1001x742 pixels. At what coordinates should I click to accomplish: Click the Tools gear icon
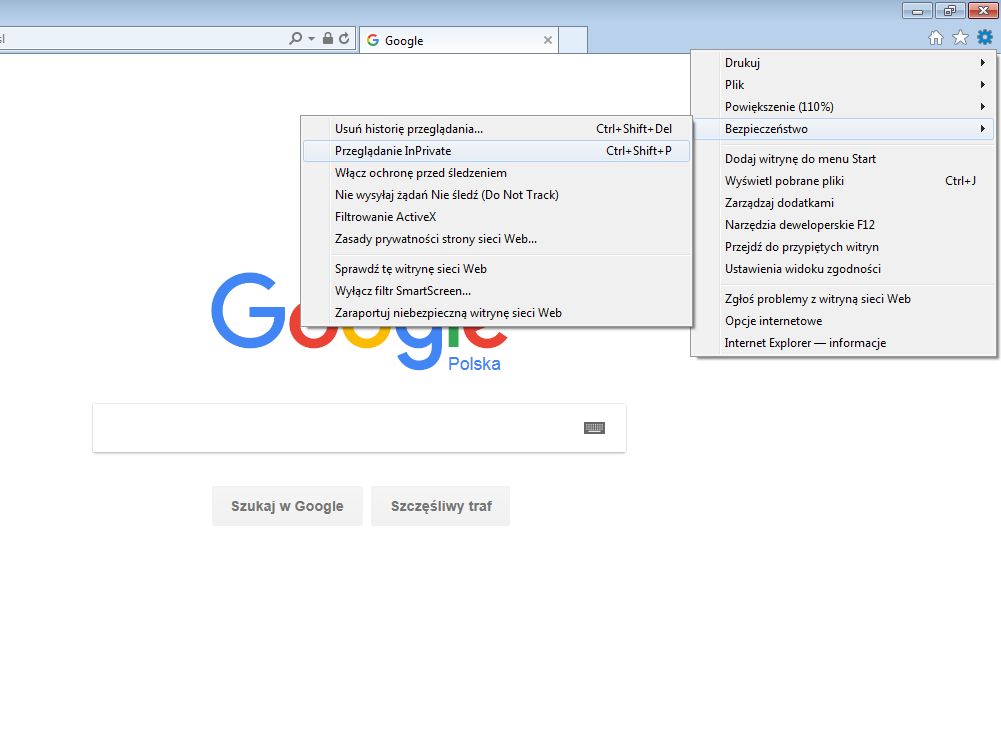coord(985,37)
